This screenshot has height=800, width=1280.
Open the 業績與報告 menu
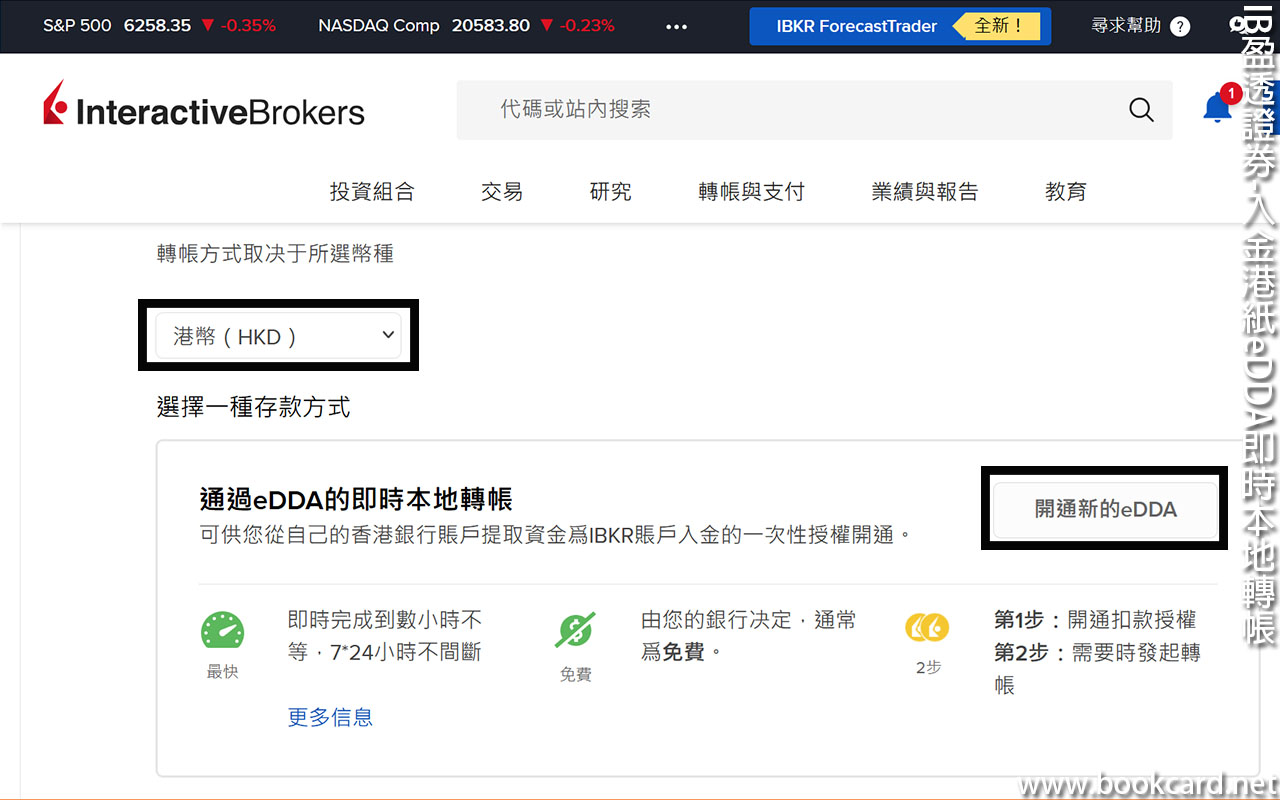(925, 192)
